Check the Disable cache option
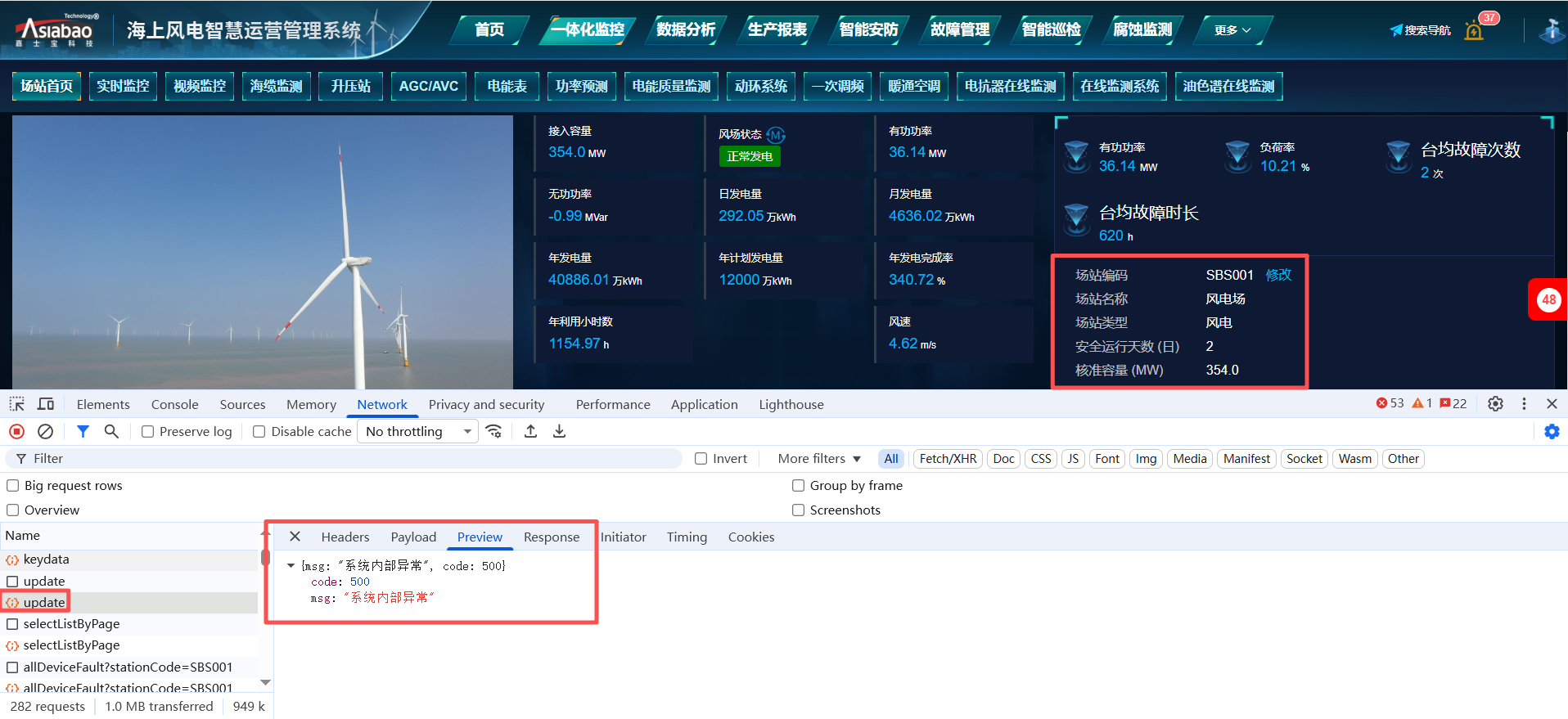This screenshot has height=719, width=1568. 259,432
